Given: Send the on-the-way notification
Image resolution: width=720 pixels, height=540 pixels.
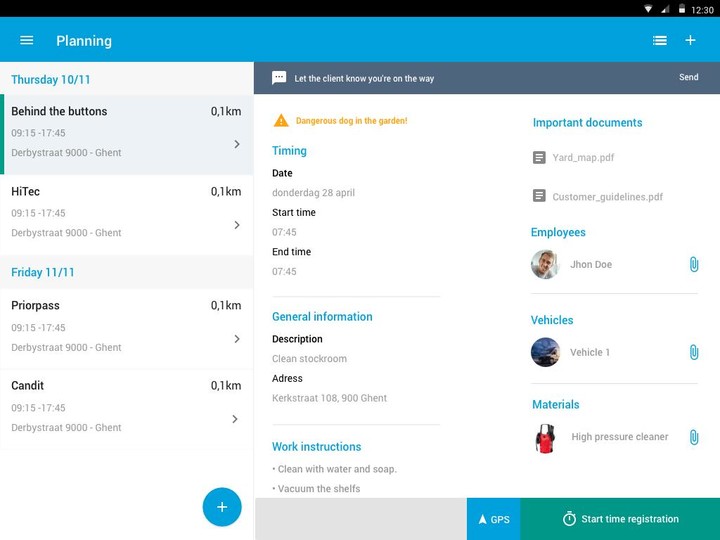Looking at the screenshot, I should point(688,78).
